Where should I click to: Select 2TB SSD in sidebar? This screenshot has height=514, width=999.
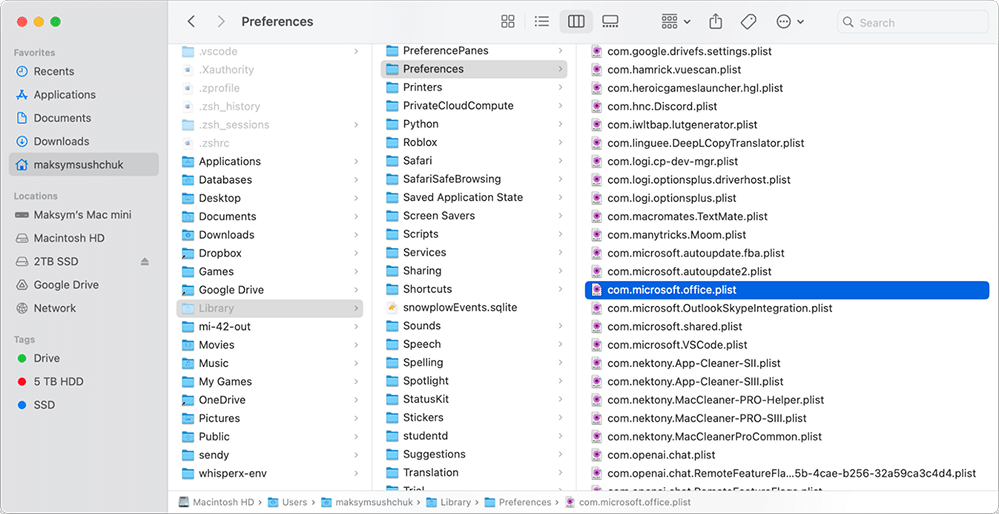click(x=56, y=261)
